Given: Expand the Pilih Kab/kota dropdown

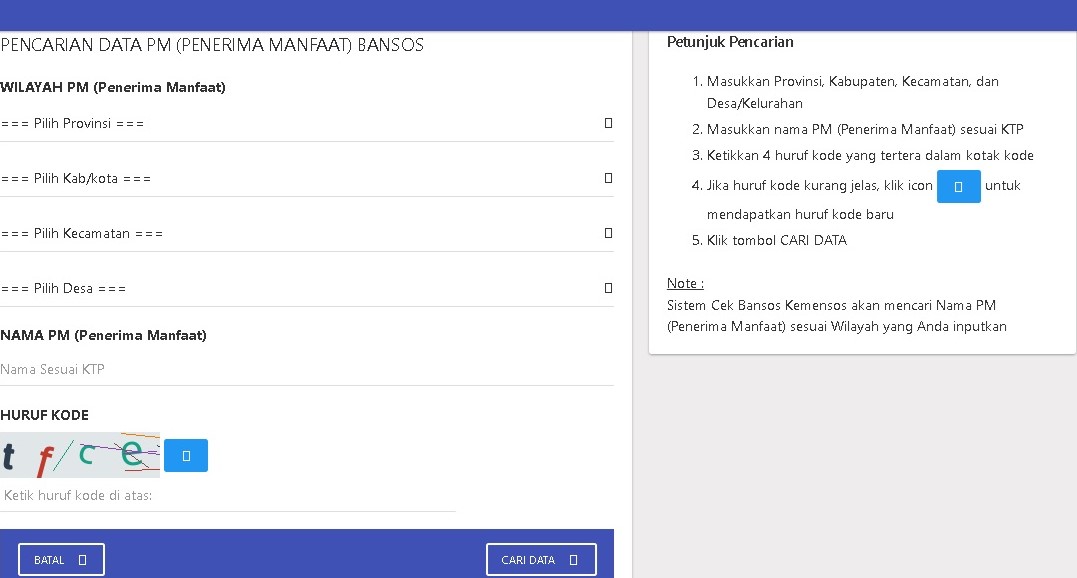Looking at the screenshot, I should [306, 179].
